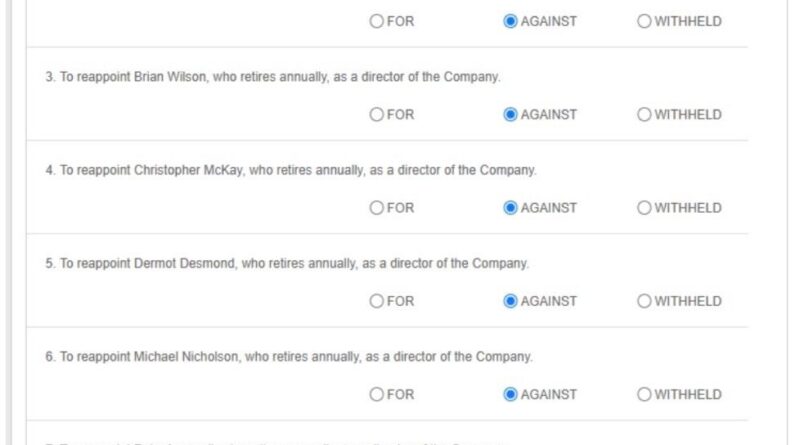
Task: Pick AGAINST for Christopher McKay resolution
Action: (x=511, y=208)
